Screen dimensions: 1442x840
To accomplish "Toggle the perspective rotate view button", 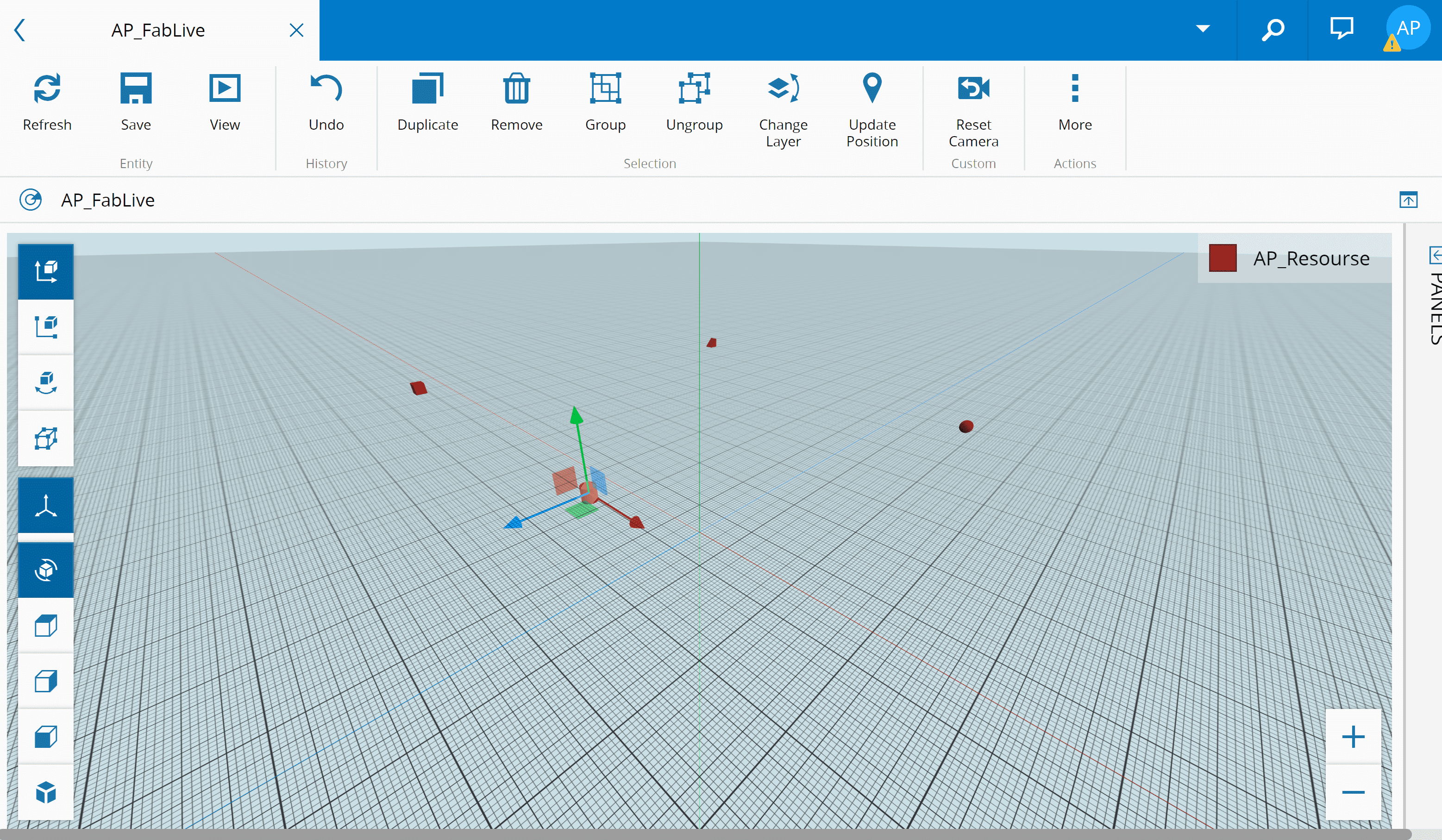I will click(46, 570).
